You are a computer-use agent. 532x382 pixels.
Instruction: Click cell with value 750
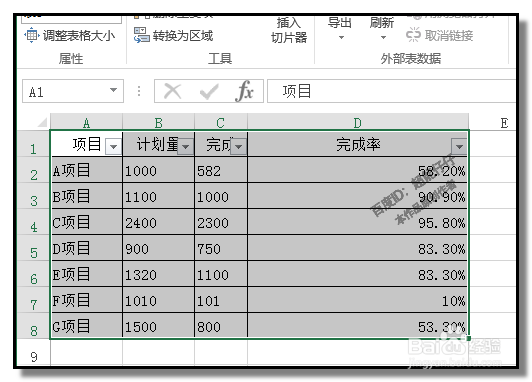221,248
